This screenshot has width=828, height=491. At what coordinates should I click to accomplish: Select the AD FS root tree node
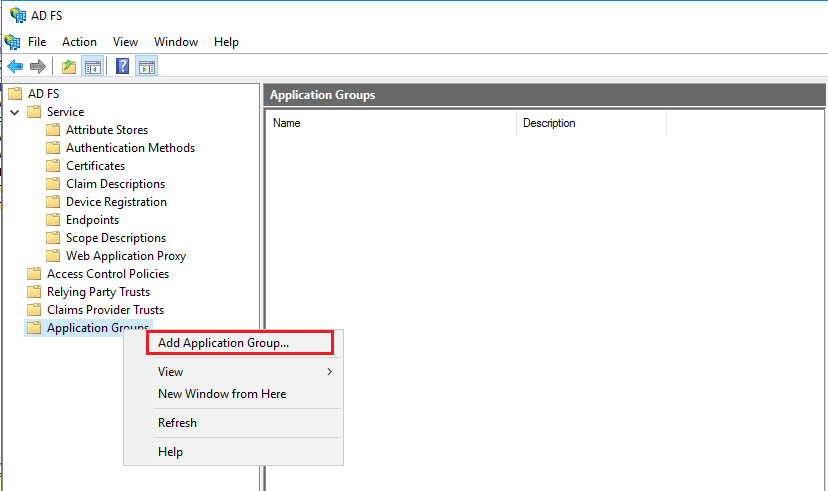[43, 93]
